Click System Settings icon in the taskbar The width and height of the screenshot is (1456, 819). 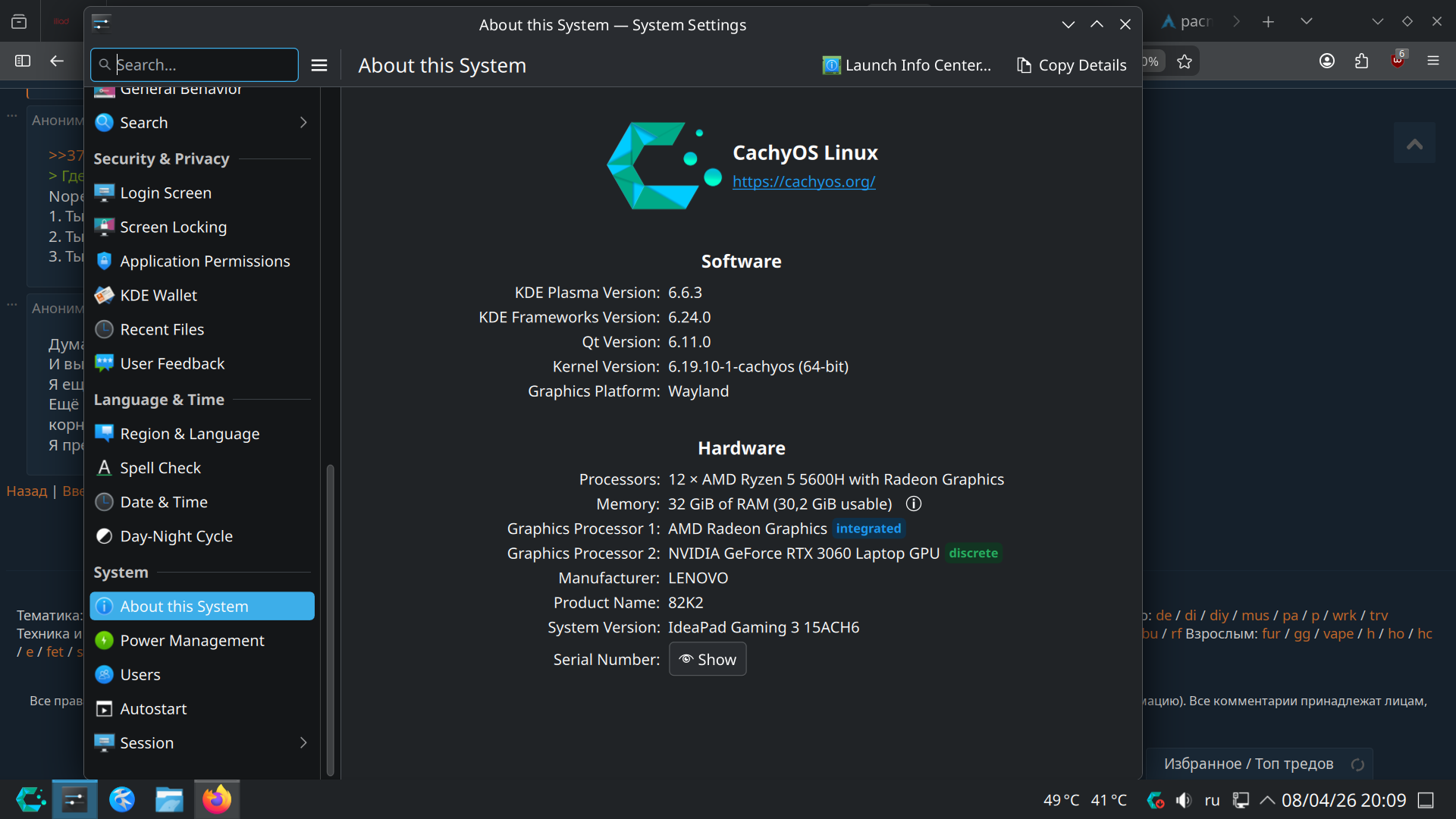click(74, 799)
